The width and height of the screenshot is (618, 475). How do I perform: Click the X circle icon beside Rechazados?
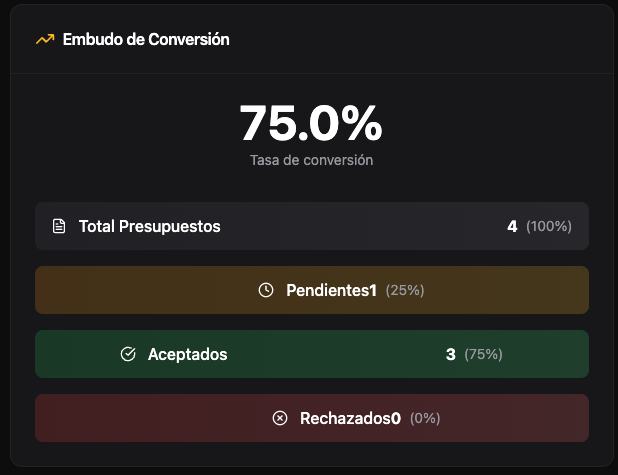coord(280,418)
